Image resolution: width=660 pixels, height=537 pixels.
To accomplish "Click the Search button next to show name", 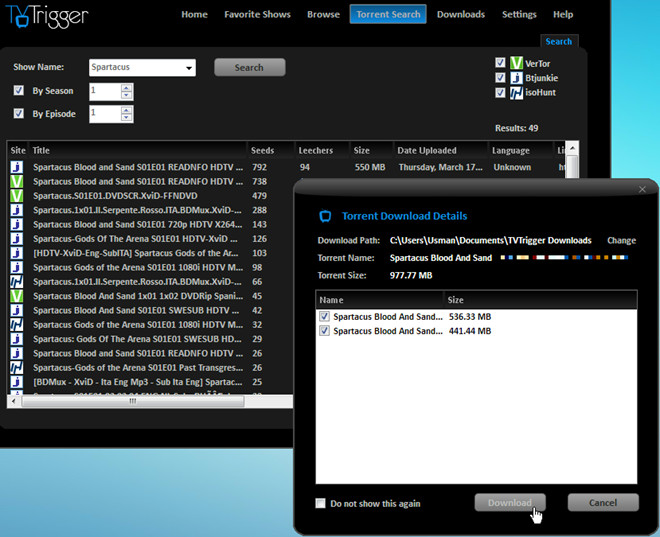I will [x=250, y=67].
